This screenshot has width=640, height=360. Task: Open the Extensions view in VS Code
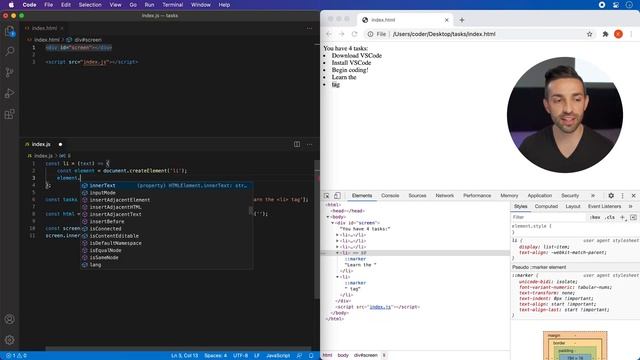pyautogui.click(x=9, y=114)
